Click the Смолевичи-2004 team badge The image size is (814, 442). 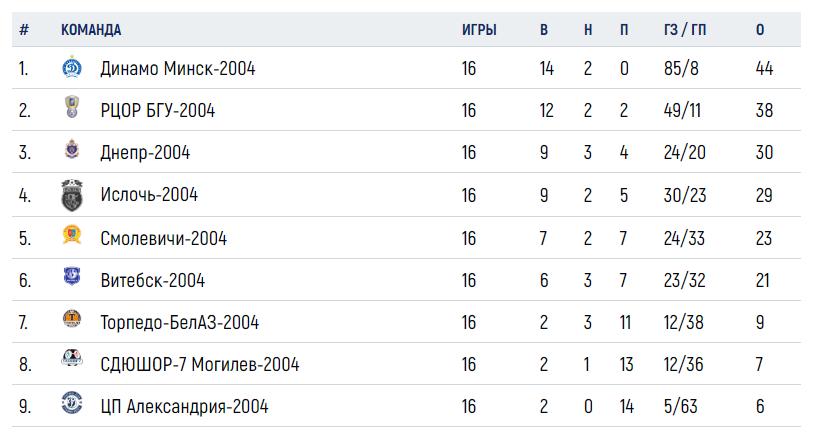[72, 234]
